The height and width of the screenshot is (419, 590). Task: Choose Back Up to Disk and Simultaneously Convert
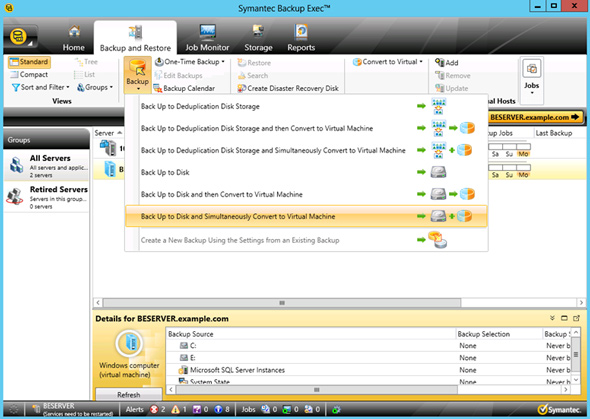tap(307, 216)
